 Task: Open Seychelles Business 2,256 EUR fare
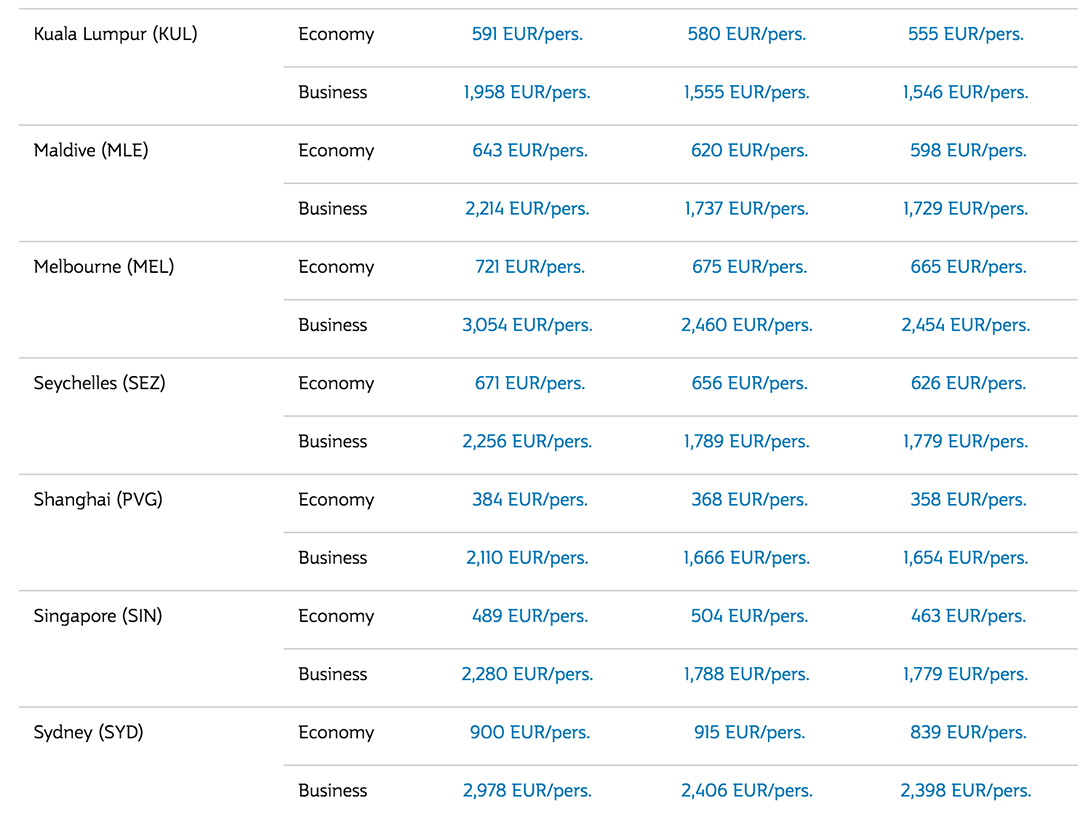(x=527, y=441)
